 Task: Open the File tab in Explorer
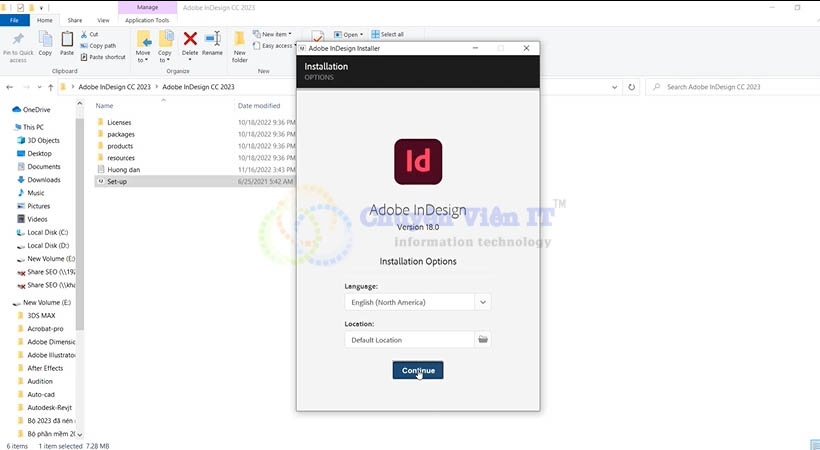click(14, 20)
